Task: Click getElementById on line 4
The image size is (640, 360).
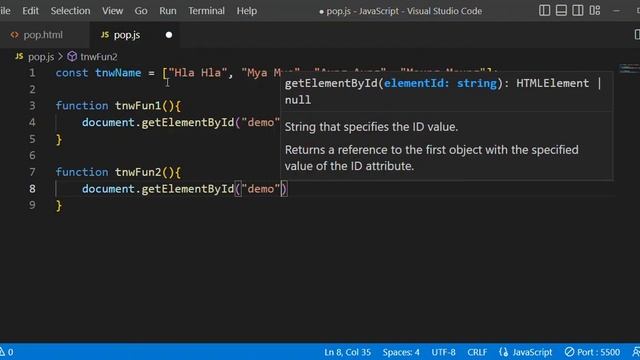Action: click(188, 122)
